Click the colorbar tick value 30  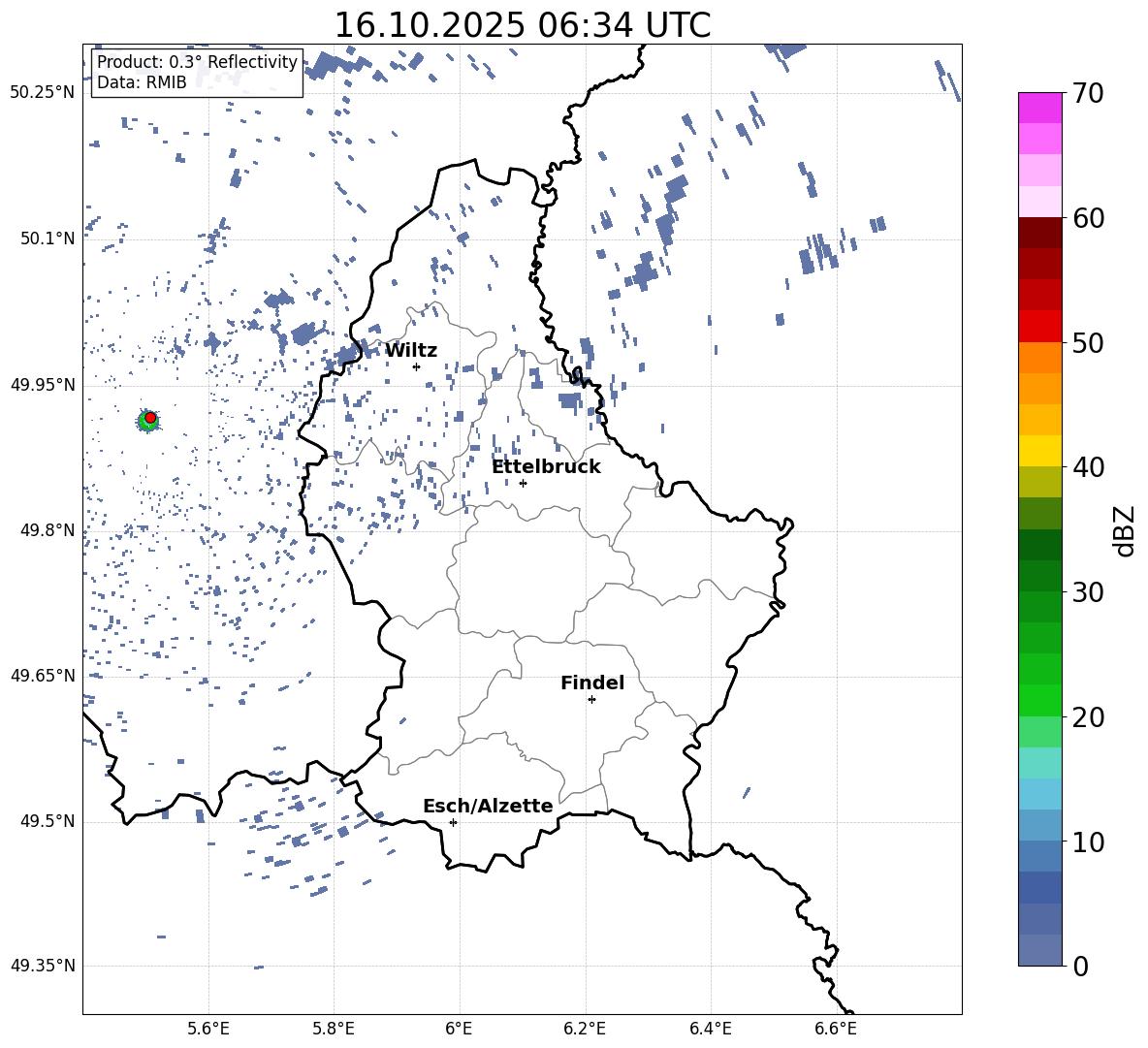(x=1088, y=592)
